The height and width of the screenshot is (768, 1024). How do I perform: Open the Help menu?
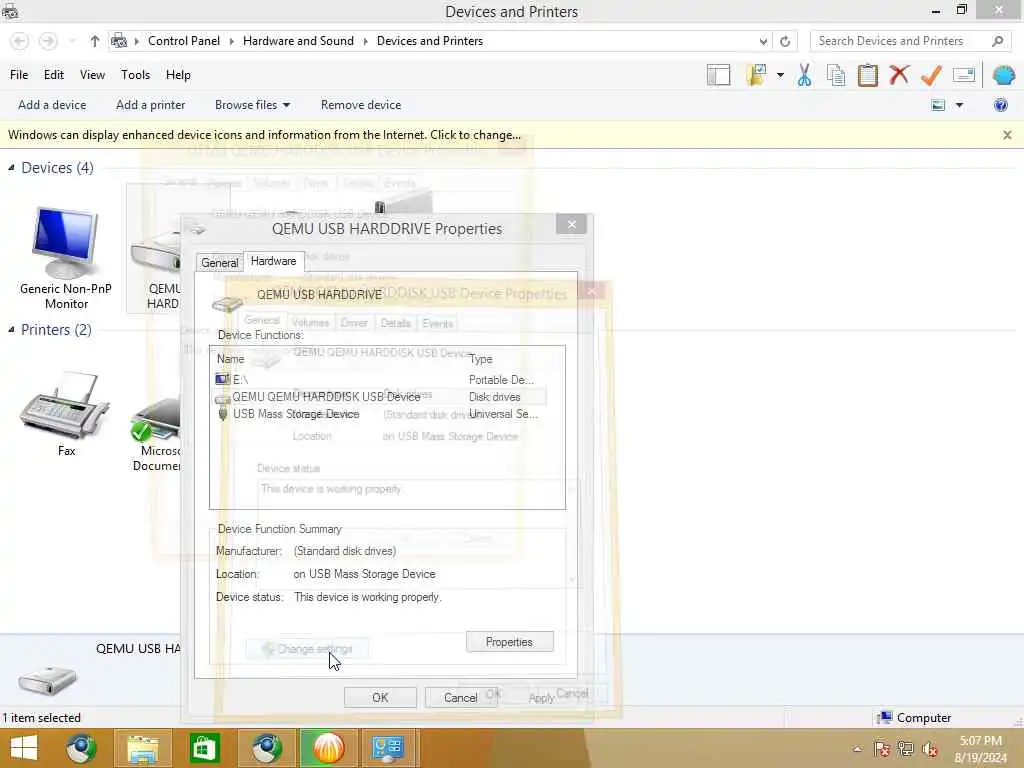178,75
